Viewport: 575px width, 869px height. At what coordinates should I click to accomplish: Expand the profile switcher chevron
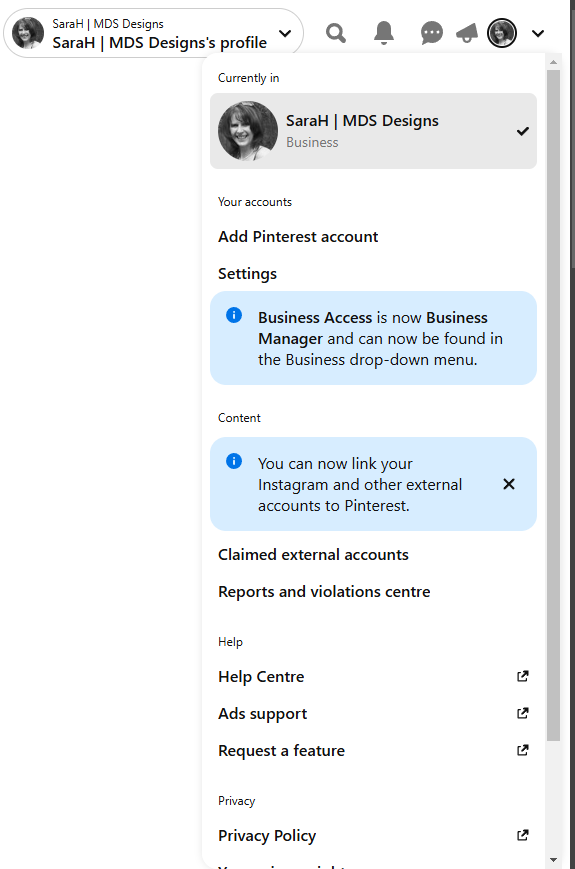[x=285, y=33]
